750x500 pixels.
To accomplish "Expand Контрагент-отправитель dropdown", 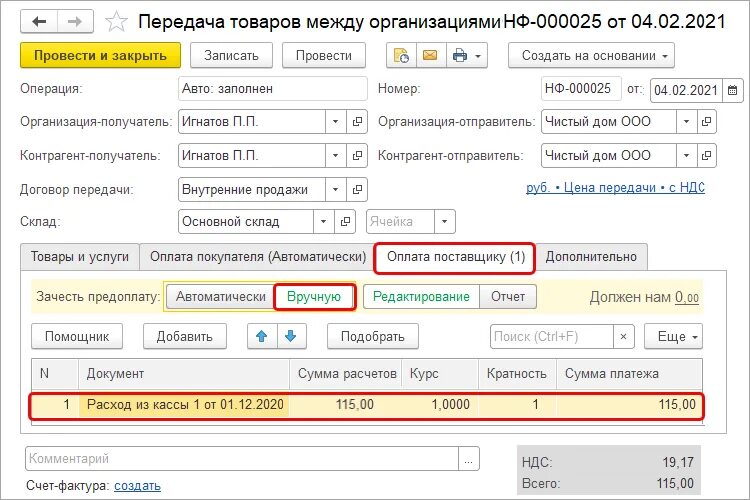I will [x=686, y=156].
